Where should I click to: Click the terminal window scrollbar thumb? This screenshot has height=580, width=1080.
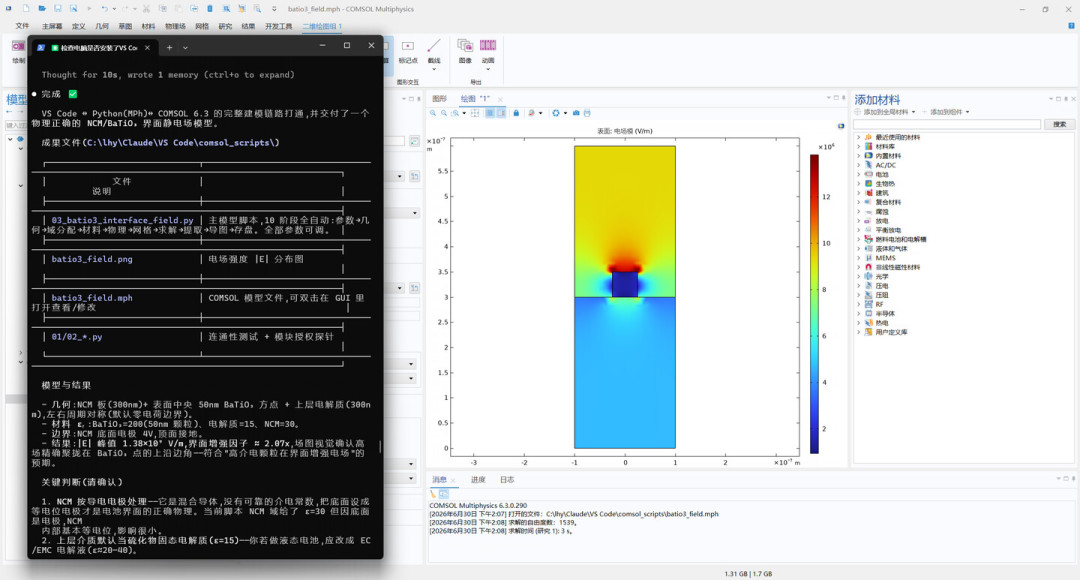tap(380, 446)
